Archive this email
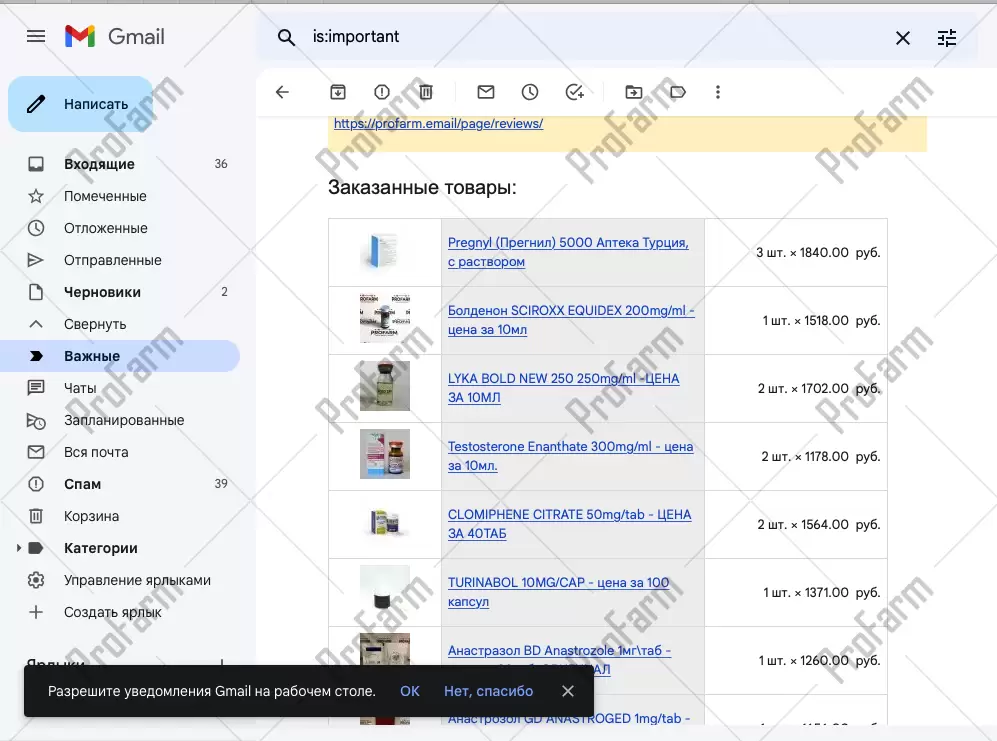This screenshot has height=741, width=997. [x=338, y=92]
